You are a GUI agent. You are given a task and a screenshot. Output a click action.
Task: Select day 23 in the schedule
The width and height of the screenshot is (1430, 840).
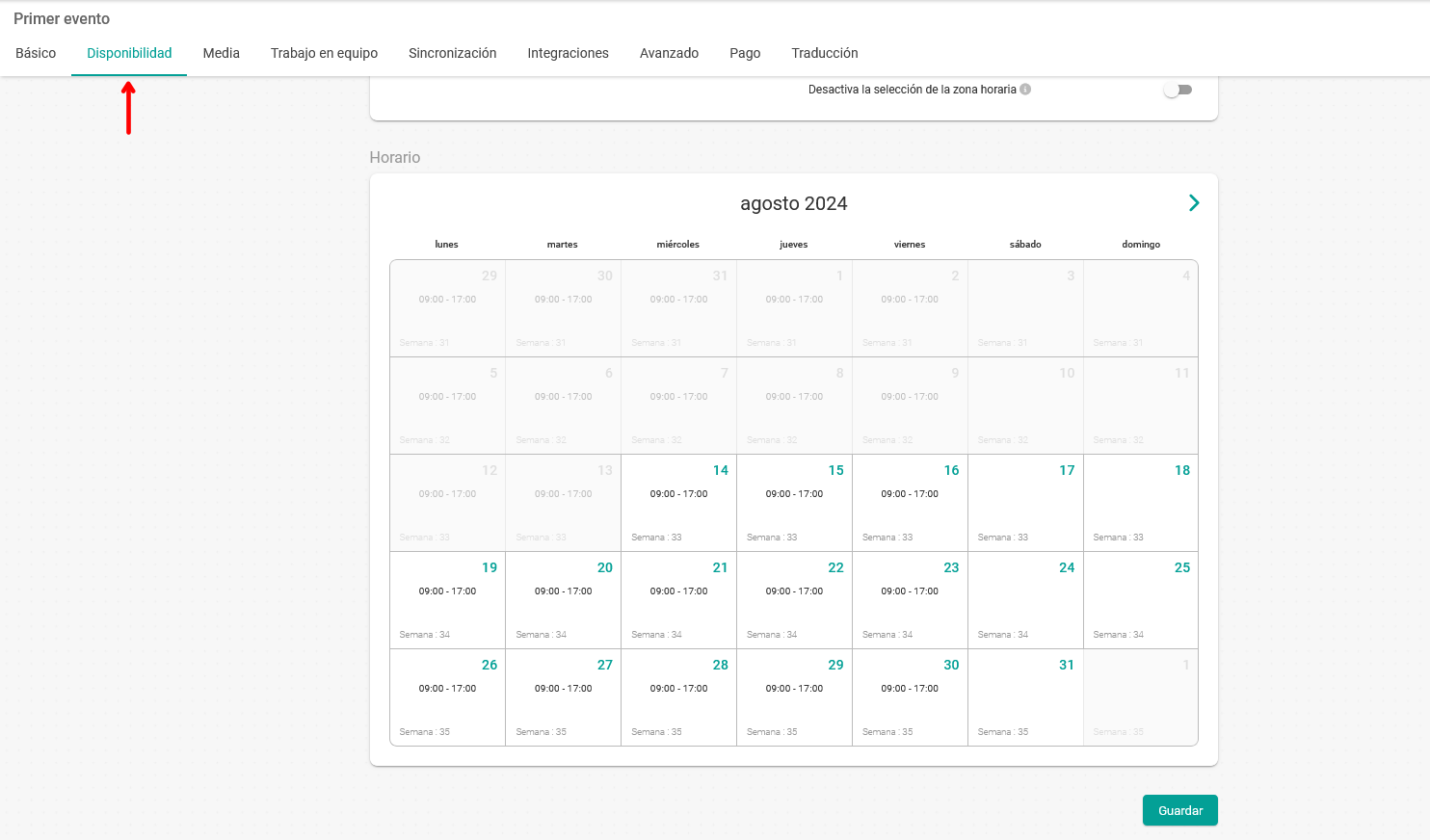tap(910, 600)
